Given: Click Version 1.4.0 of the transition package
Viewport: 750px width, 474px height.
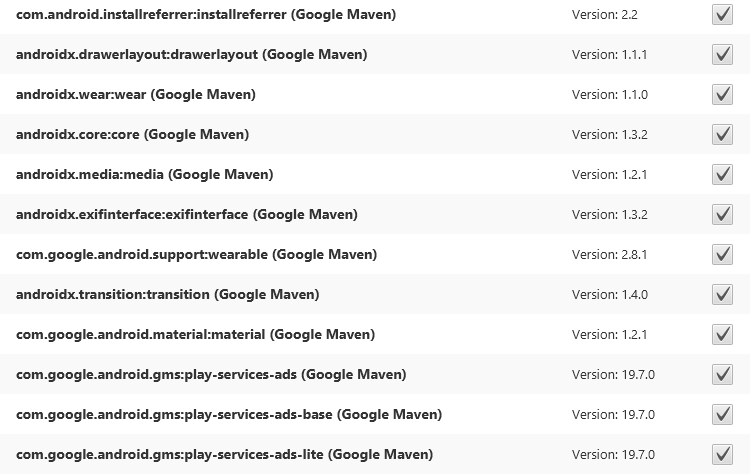Looking at the screenshot, I should click(610, 294).
